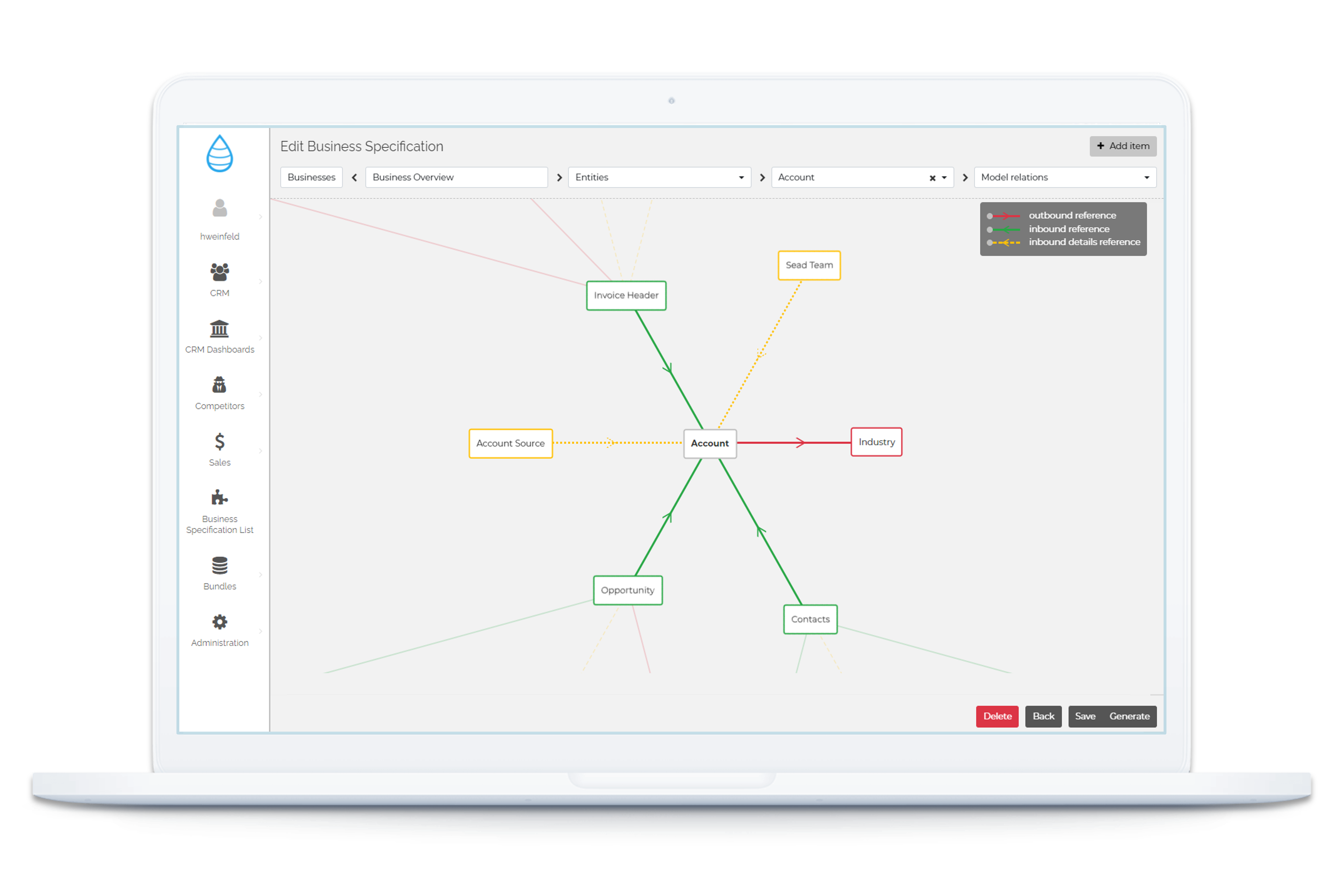
Task: Open Bundles via the database icon
Action: [x=219, y=564]
